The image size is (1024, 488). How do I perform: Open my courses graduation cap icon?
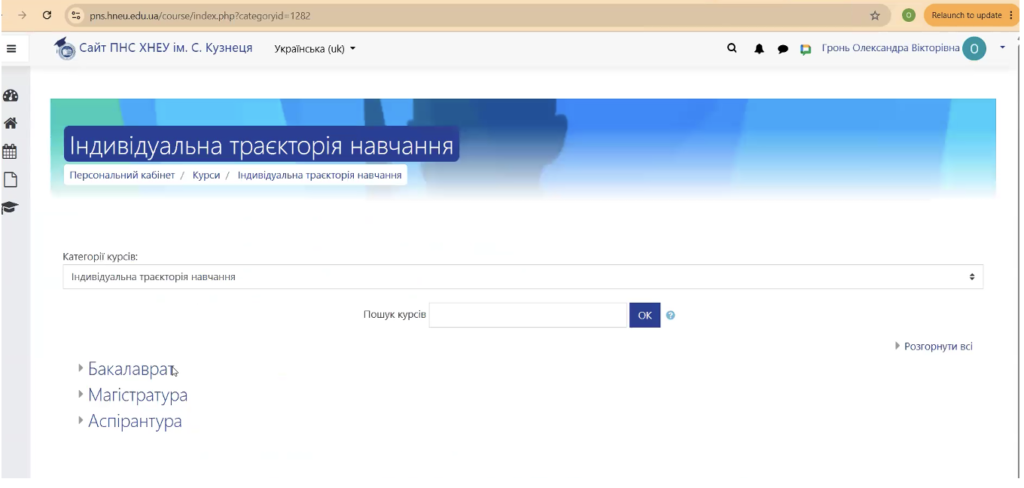coord(10,208)
